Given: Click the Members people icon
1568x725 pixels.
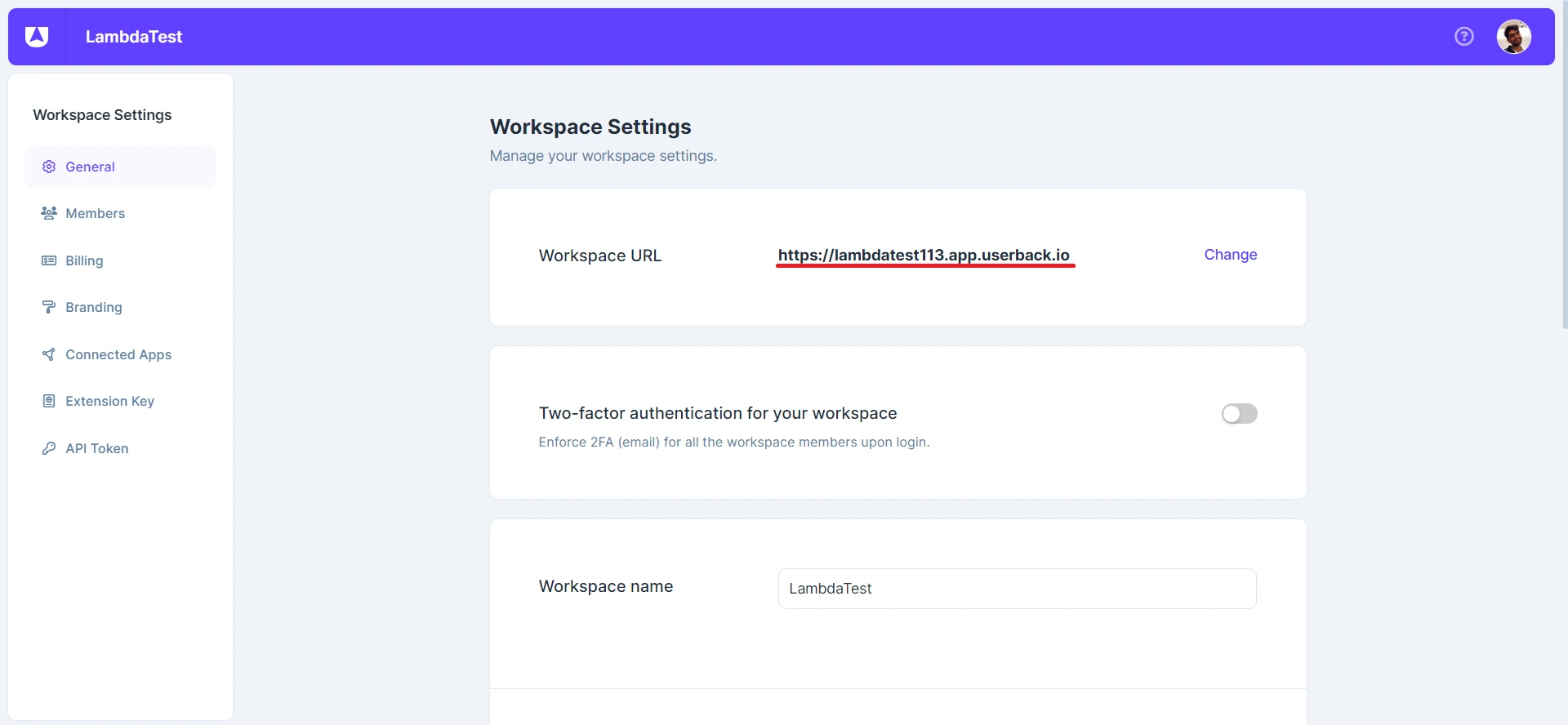Looking at the screenshot, I should point(49,213).
